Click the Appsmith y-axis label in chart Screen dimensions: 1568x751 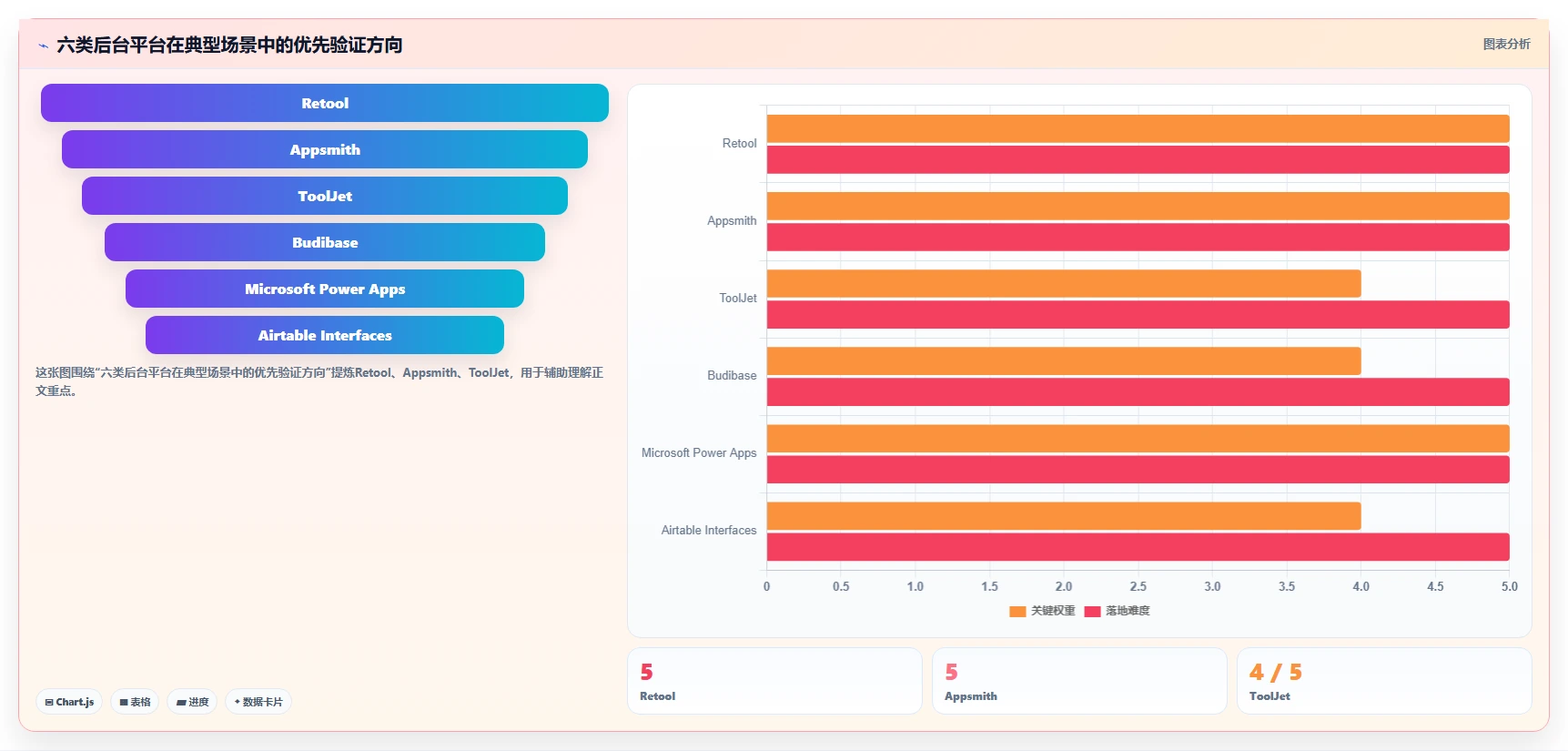[x=732, y=221]
